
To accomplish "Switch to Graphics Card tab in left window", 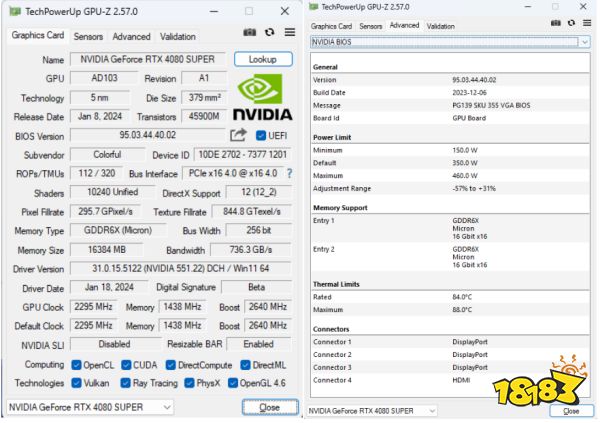I will click(38, 35).
